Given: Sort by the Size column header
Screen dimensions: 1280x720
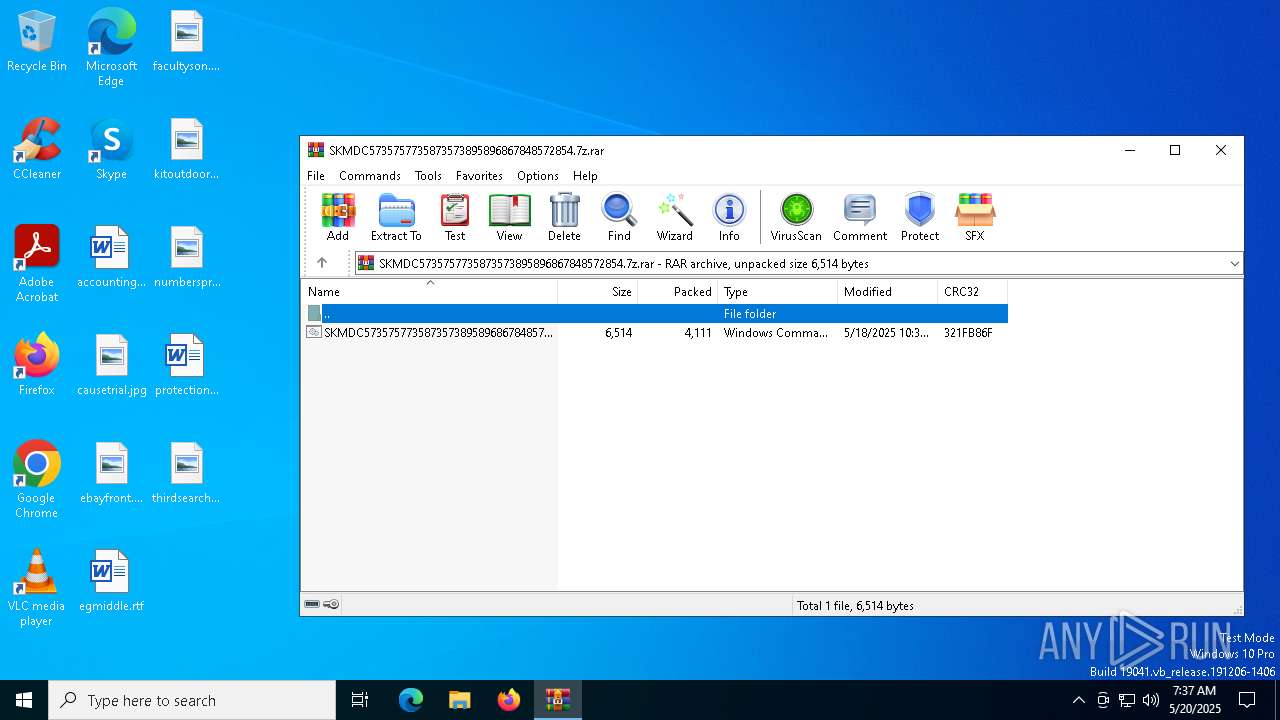Looking at the screenshot, I should click(598, 292).
